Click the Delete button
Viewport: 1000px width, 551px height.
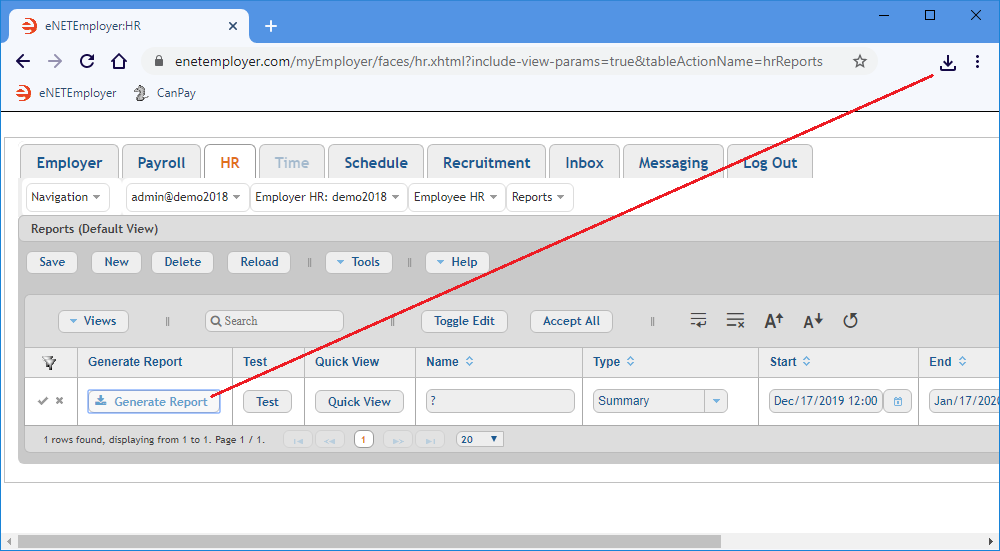(182, 262)
